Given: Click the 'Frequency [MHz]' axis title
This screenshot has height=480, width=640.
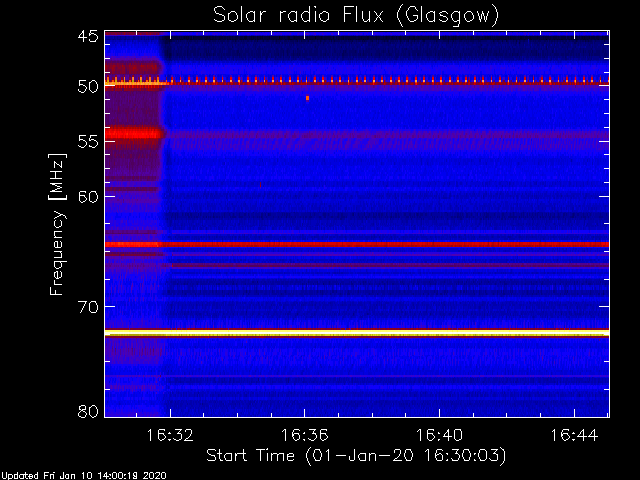Looking at the screenshot, I should [x=57, y=224].
